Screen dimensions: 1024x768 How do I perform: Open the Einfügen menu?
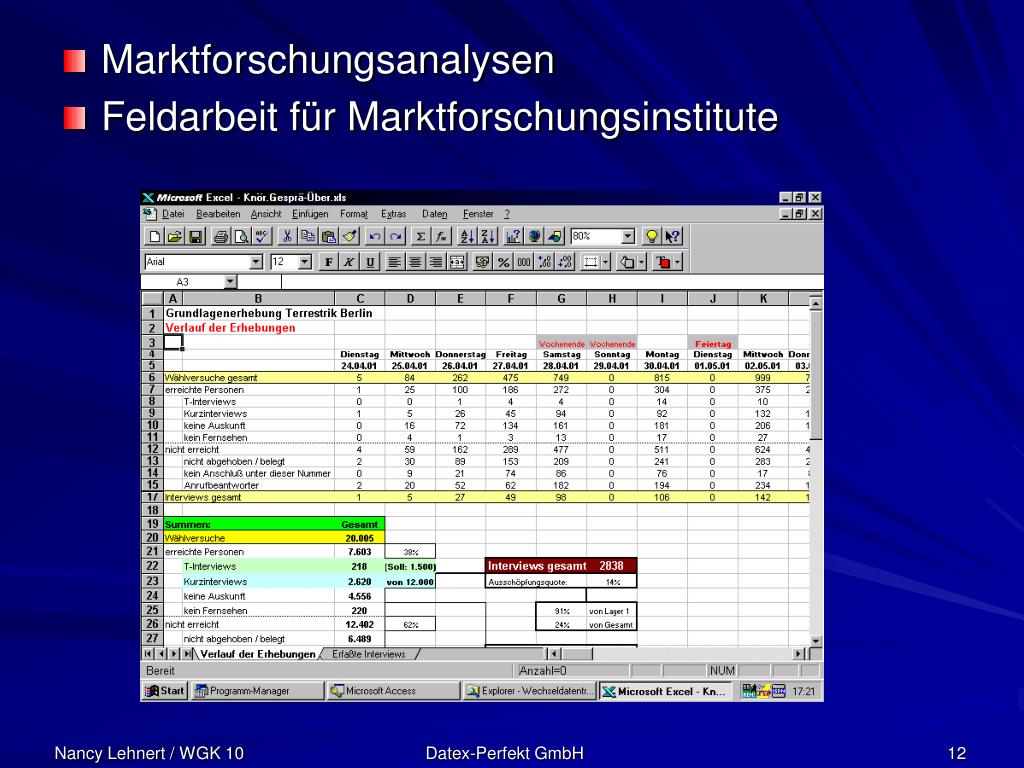click(310, 214)
